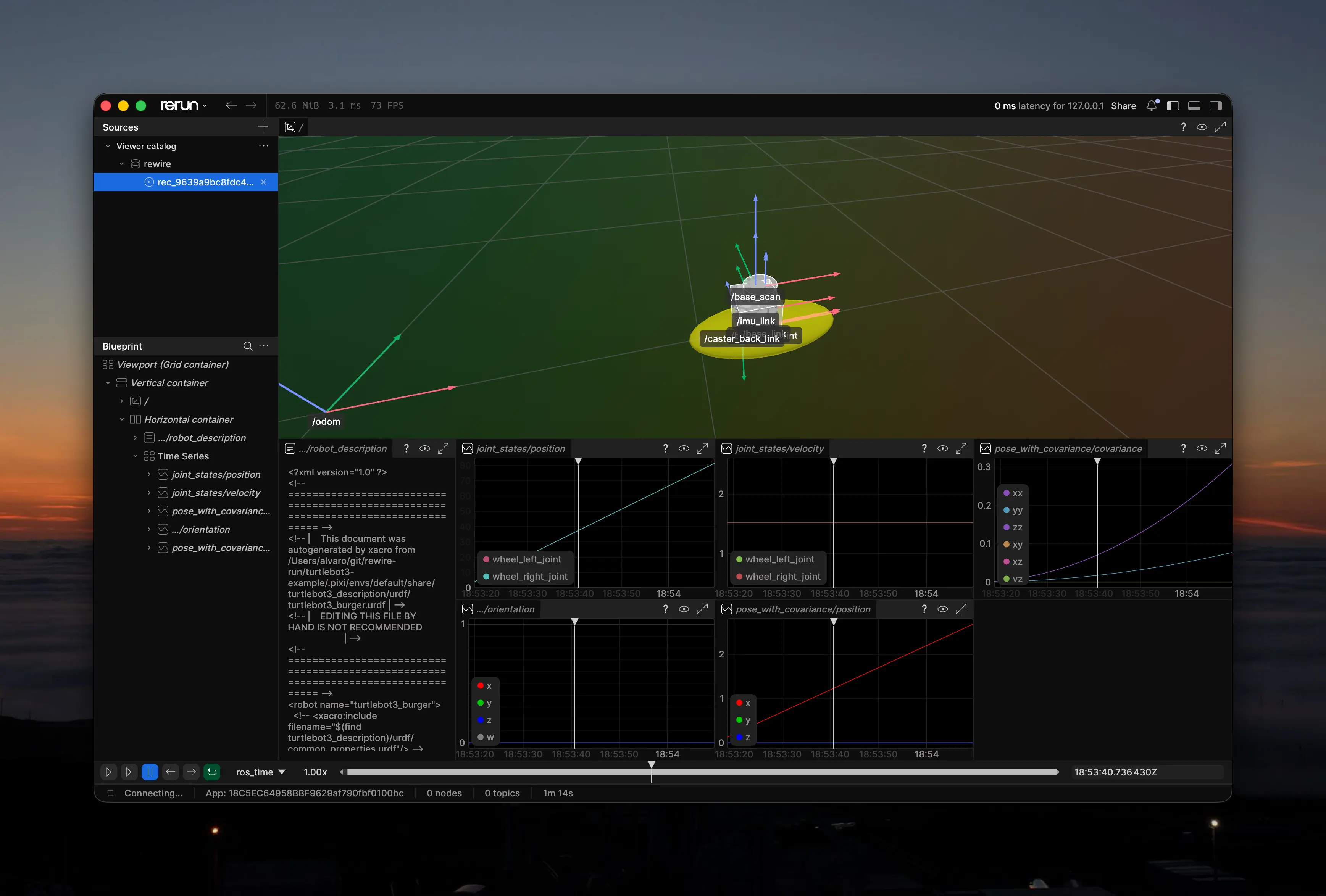Maximize the pose_with_covariance/covariance plot
The width and height of the screenshot is (1326, 896).
(x=1220, y=448)
